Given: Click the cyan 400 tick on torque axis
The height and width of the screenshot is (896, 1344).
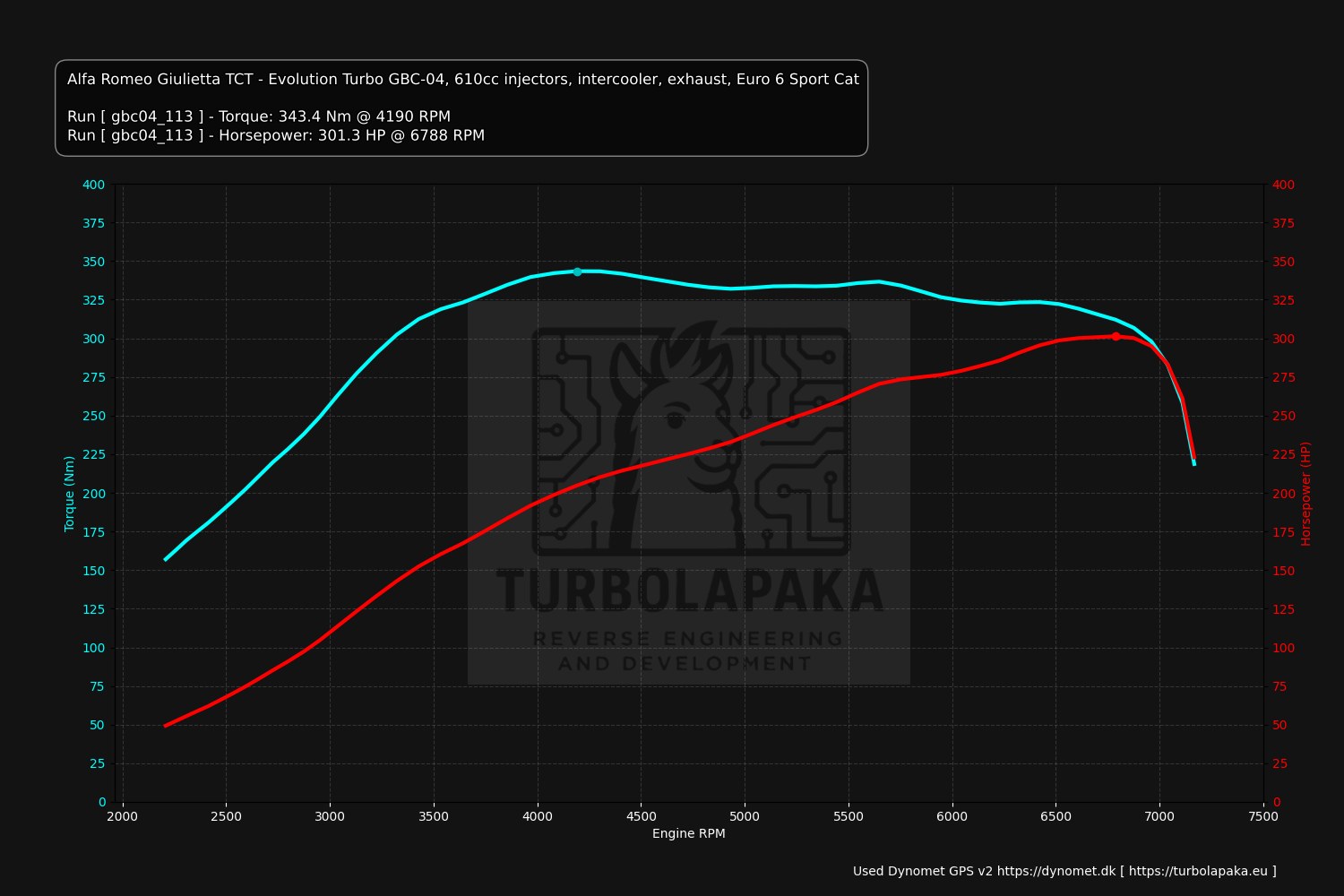Looking at the screenshot, I should (x=93, y=185).
